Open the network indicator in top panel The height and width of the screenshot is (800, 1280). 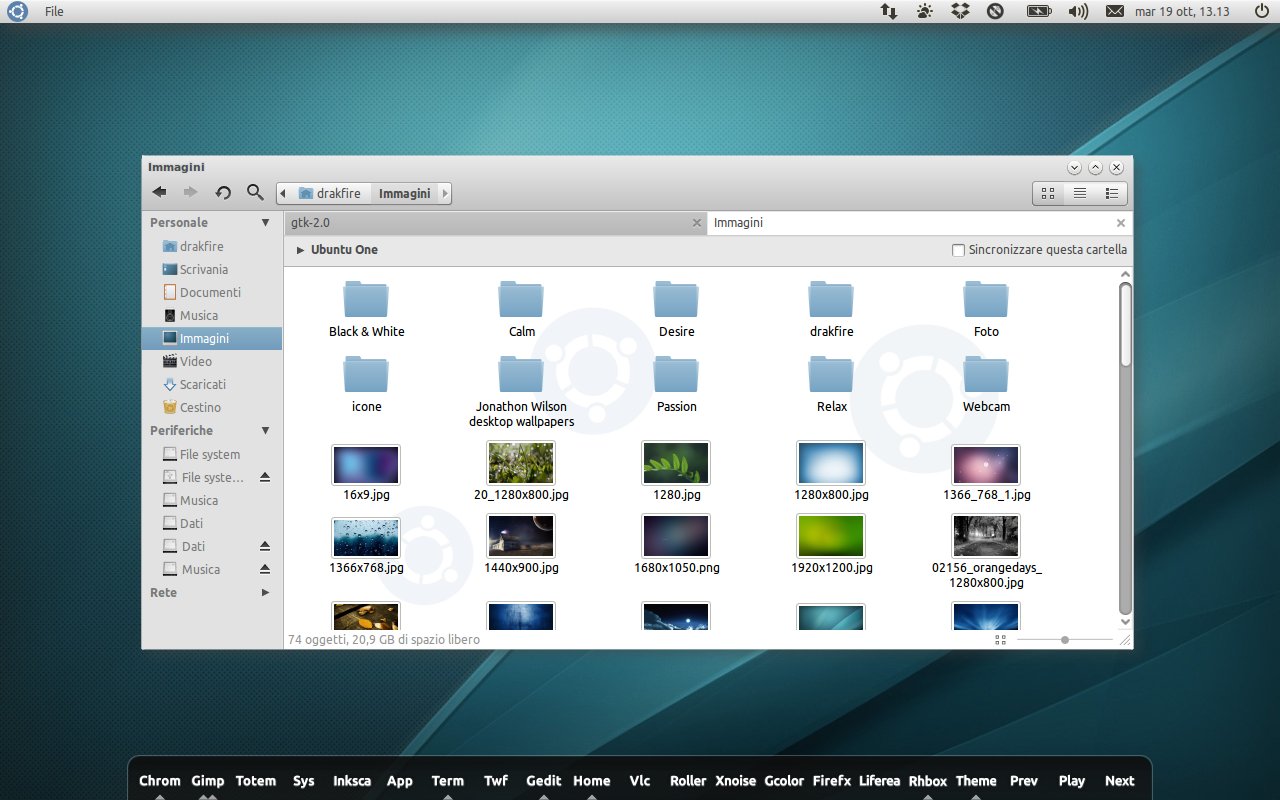[x=888, y=11]
